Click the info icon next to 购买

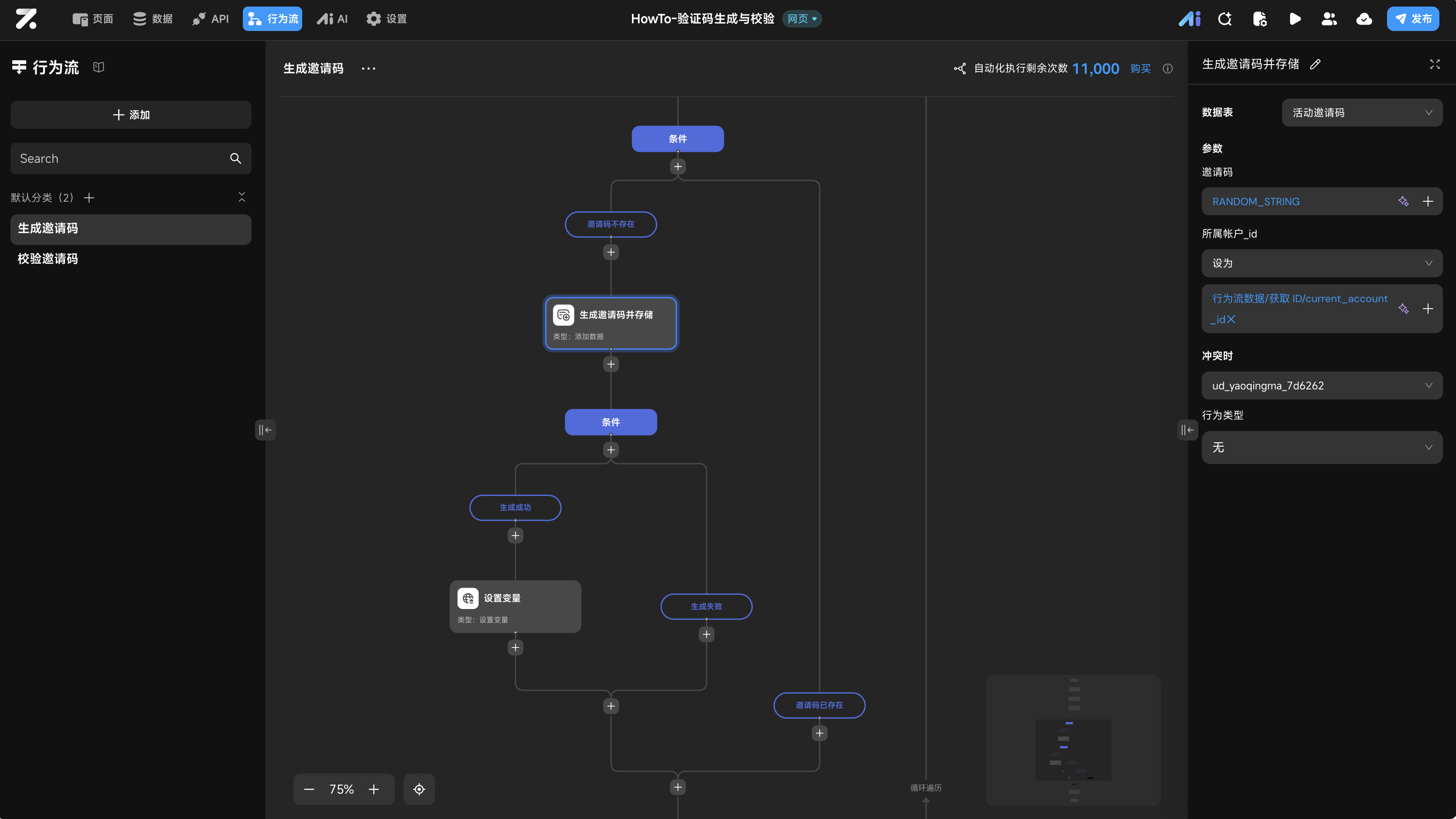pos(1168,69)
